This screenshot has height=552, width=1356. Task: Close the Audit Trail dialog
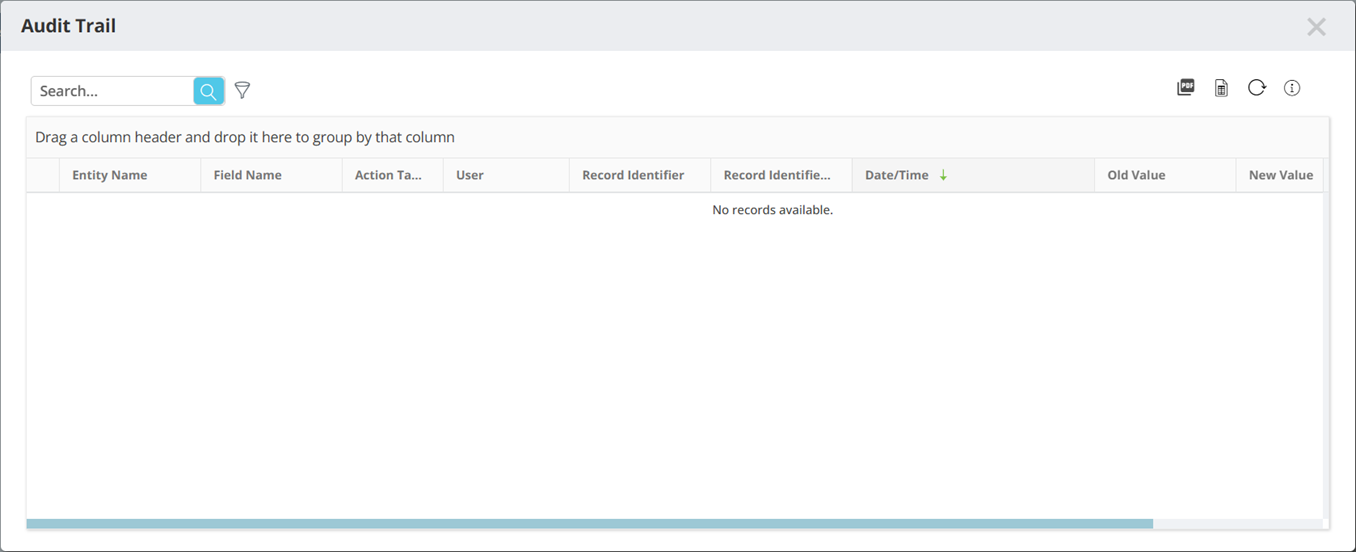point(1316,27)
